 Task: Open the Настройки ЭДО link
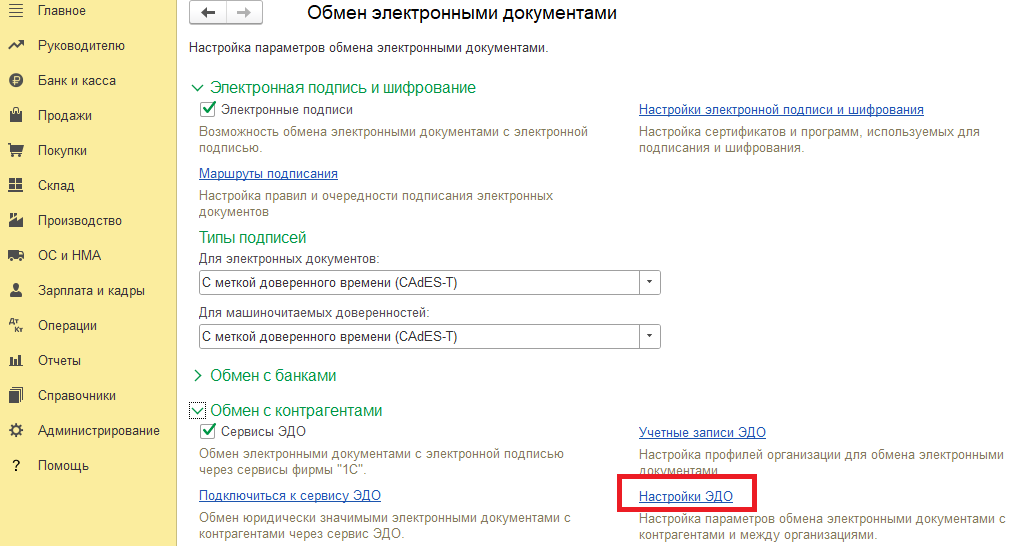coord(686,496)
